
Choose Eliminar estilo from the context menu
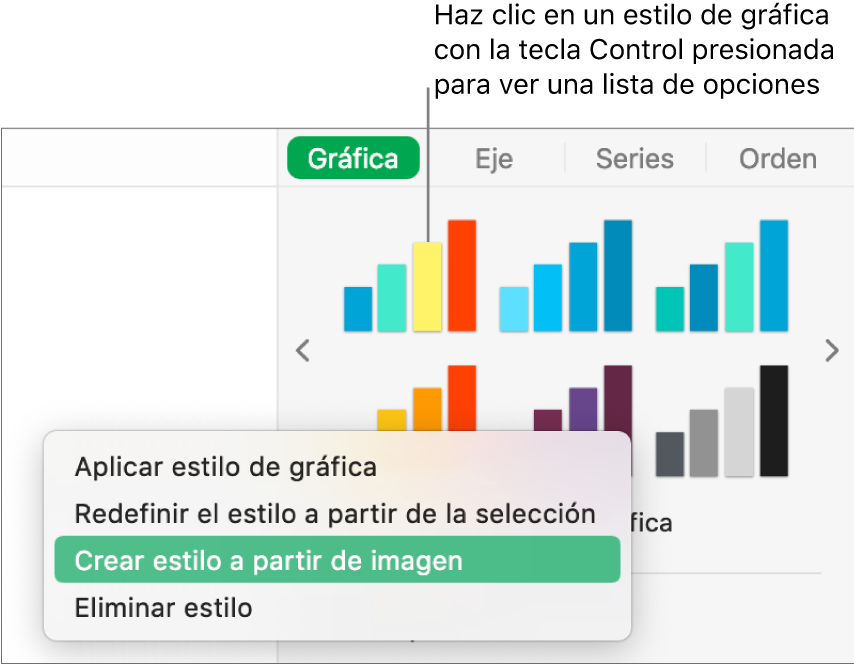[164, 607]
